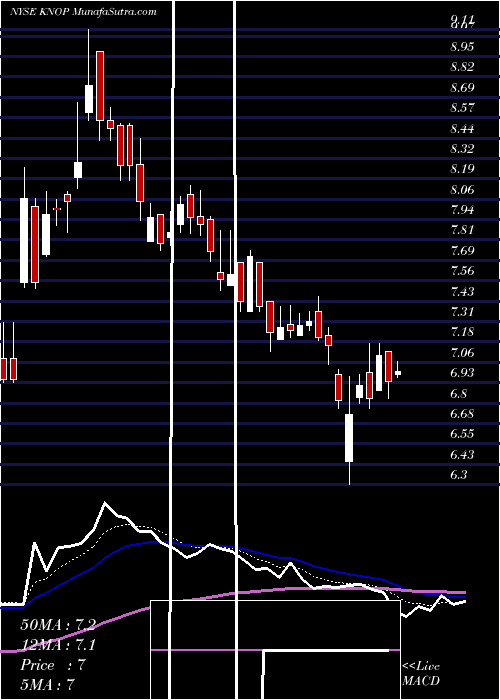Click the 7.18 price axis label
Screen dimensions: 500x700
(462, 332)
